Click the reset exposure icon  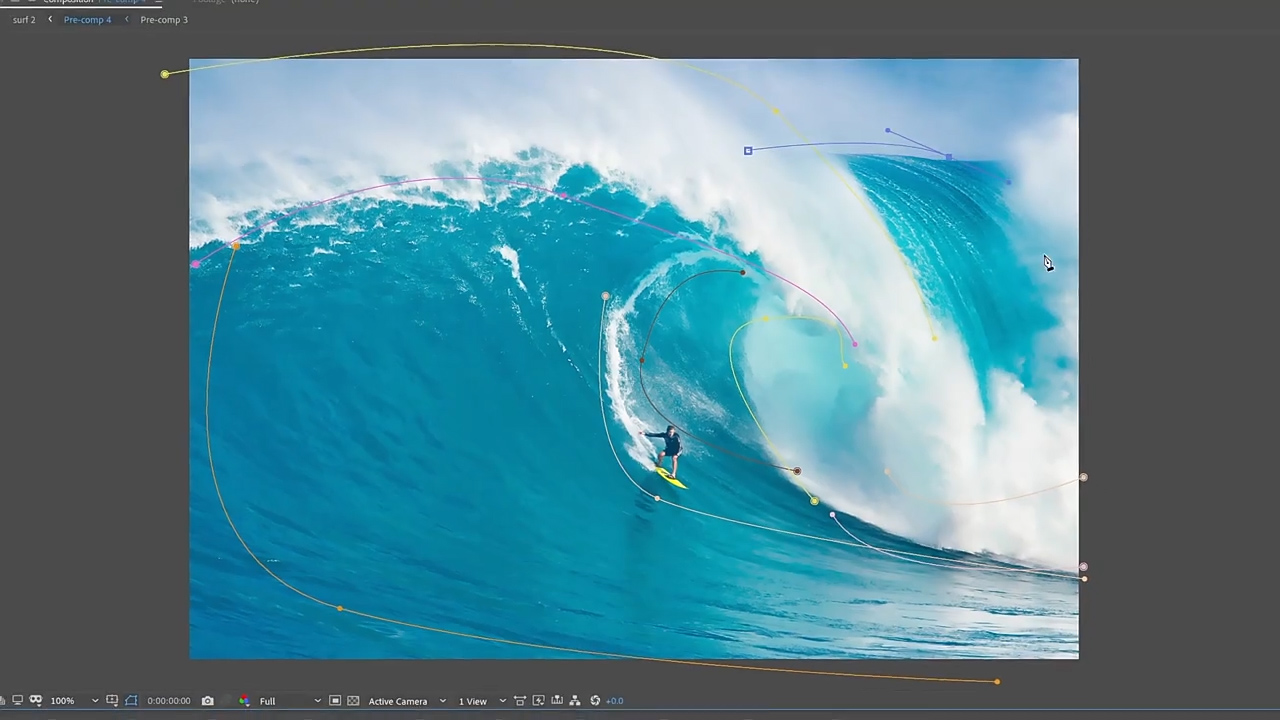coord(595,701)
